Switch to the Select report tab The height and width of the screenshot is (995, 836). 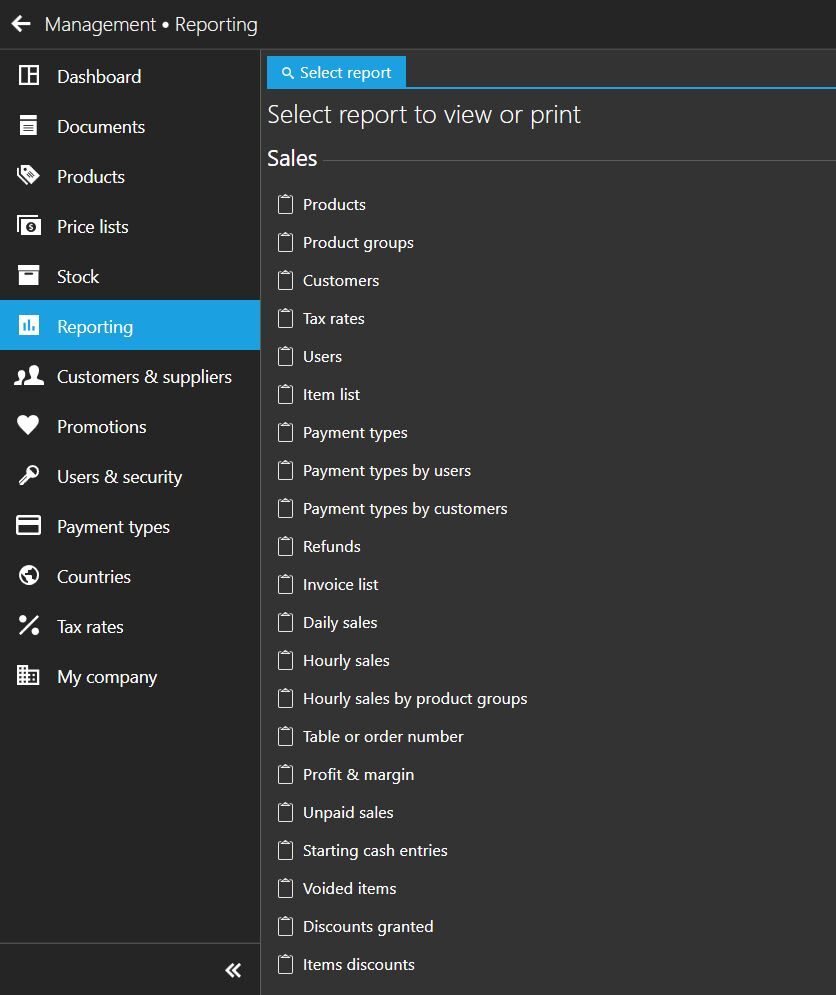click(336, 73)
